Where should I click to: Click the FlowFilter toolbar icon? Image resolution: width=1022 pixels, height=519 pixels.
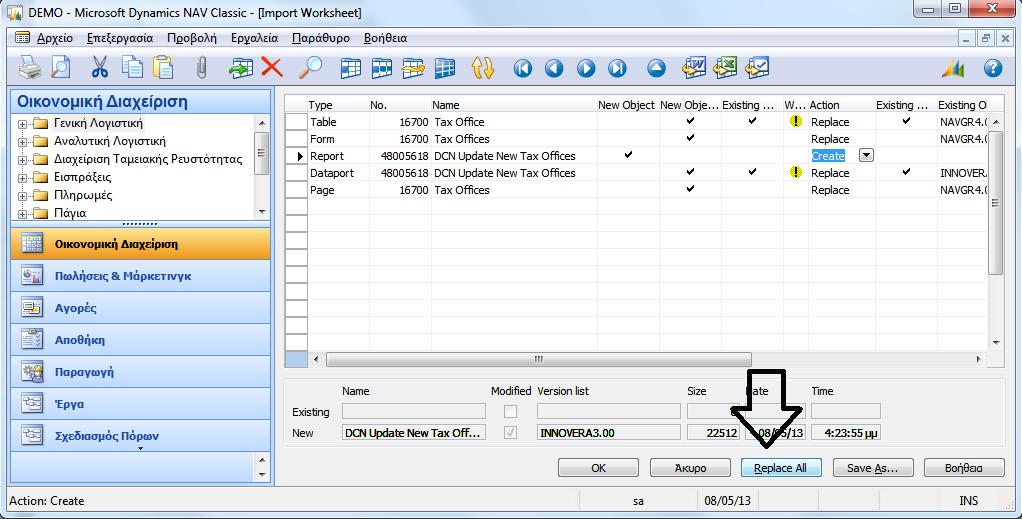413,68
